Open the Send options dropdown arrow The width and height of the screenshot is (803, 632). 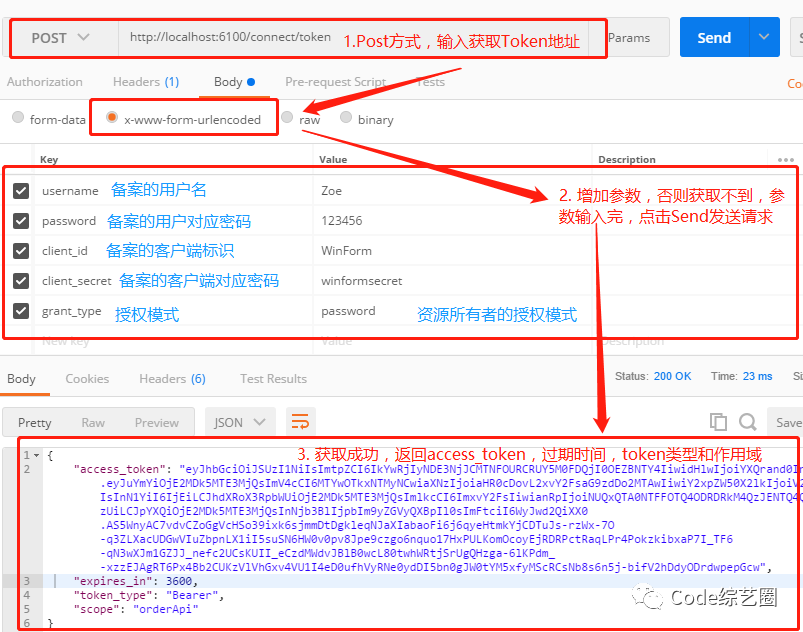764,37
